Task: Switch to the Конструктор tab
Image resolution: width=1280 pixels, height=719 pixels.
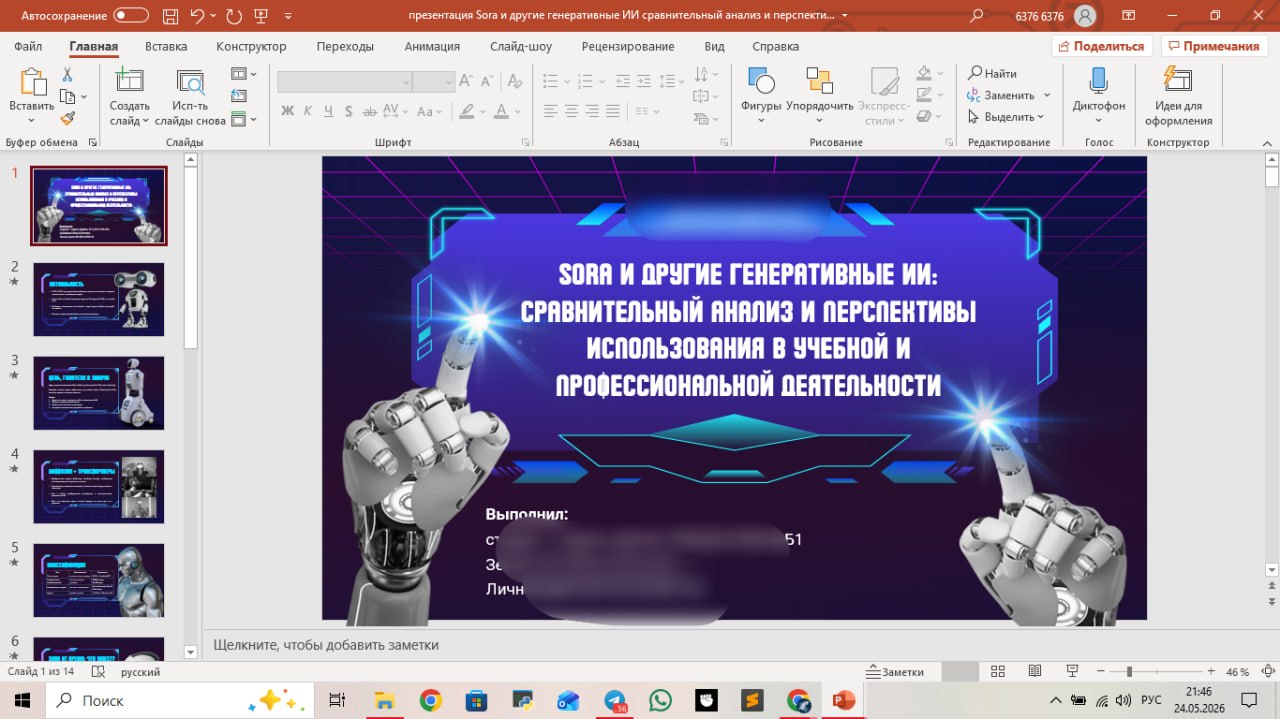Action: coord(251,46)
